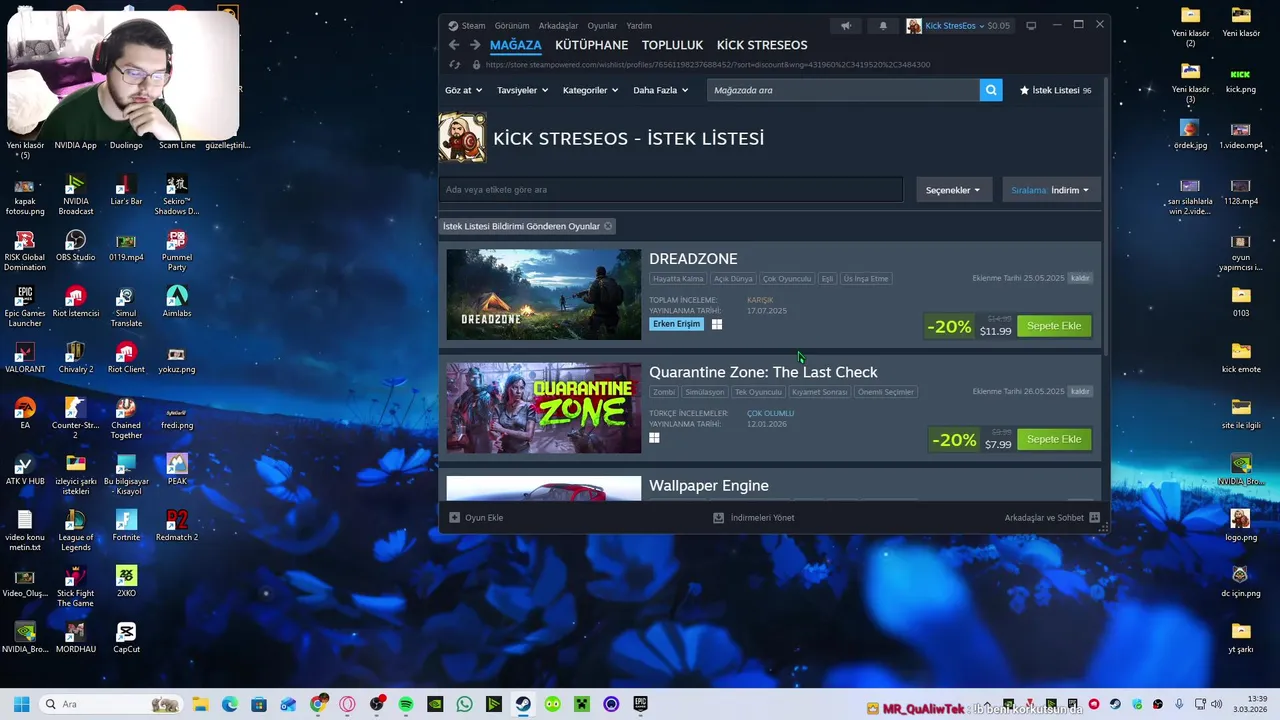Add Quarantine Zone to cart via Sepete Ekle
Screen dimensions: 1280x720
1054,439
